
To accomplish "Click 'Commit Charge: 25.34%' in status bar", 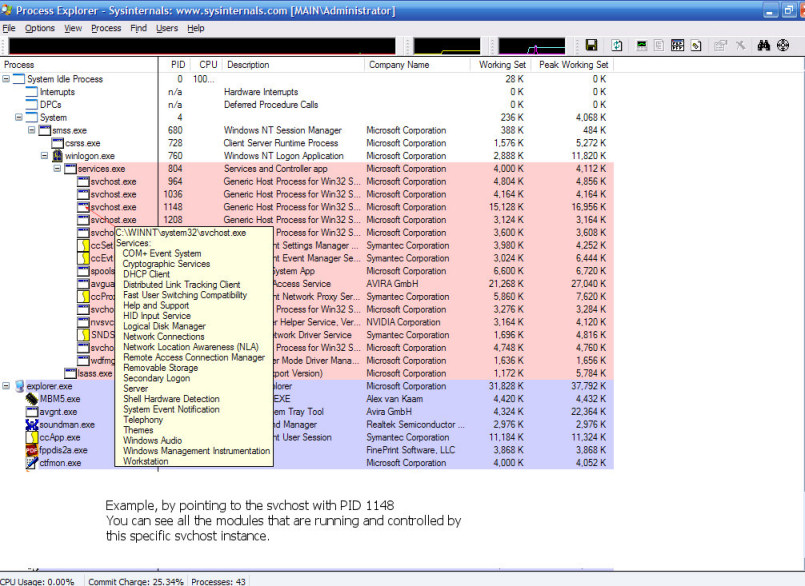I will pyautogui.click(x=136, y=581).
